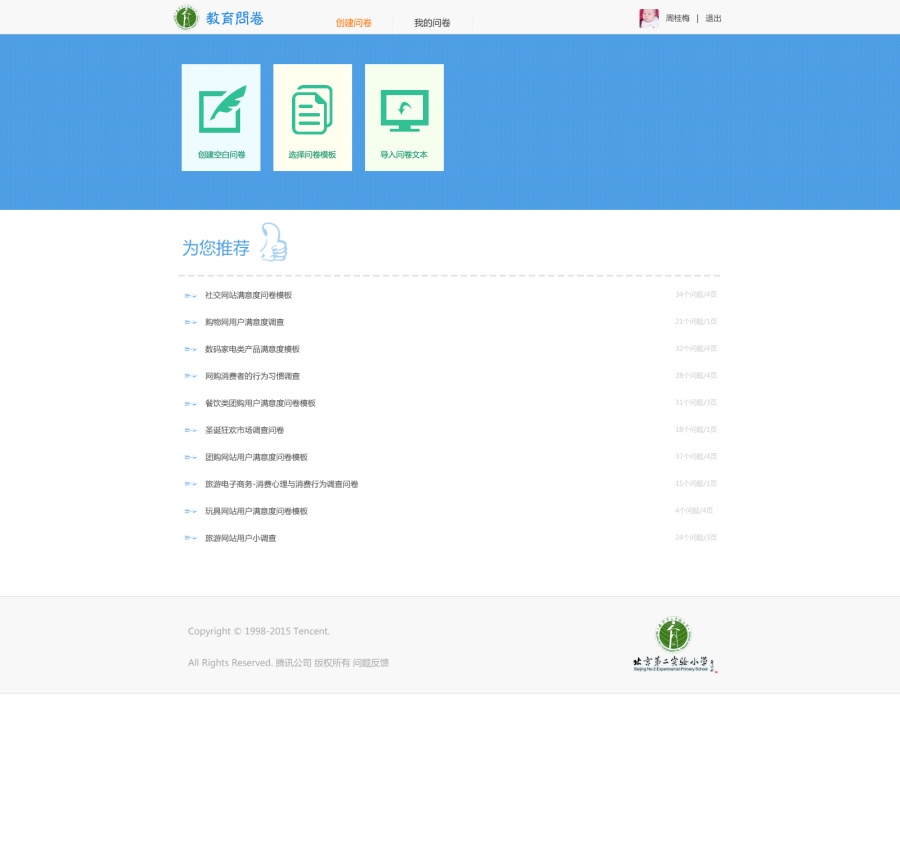Image resolution: width=900 pixels, height=844 pixels.
Task: Click the 24个问题/3页 count
Action: (x=696, y=537)
